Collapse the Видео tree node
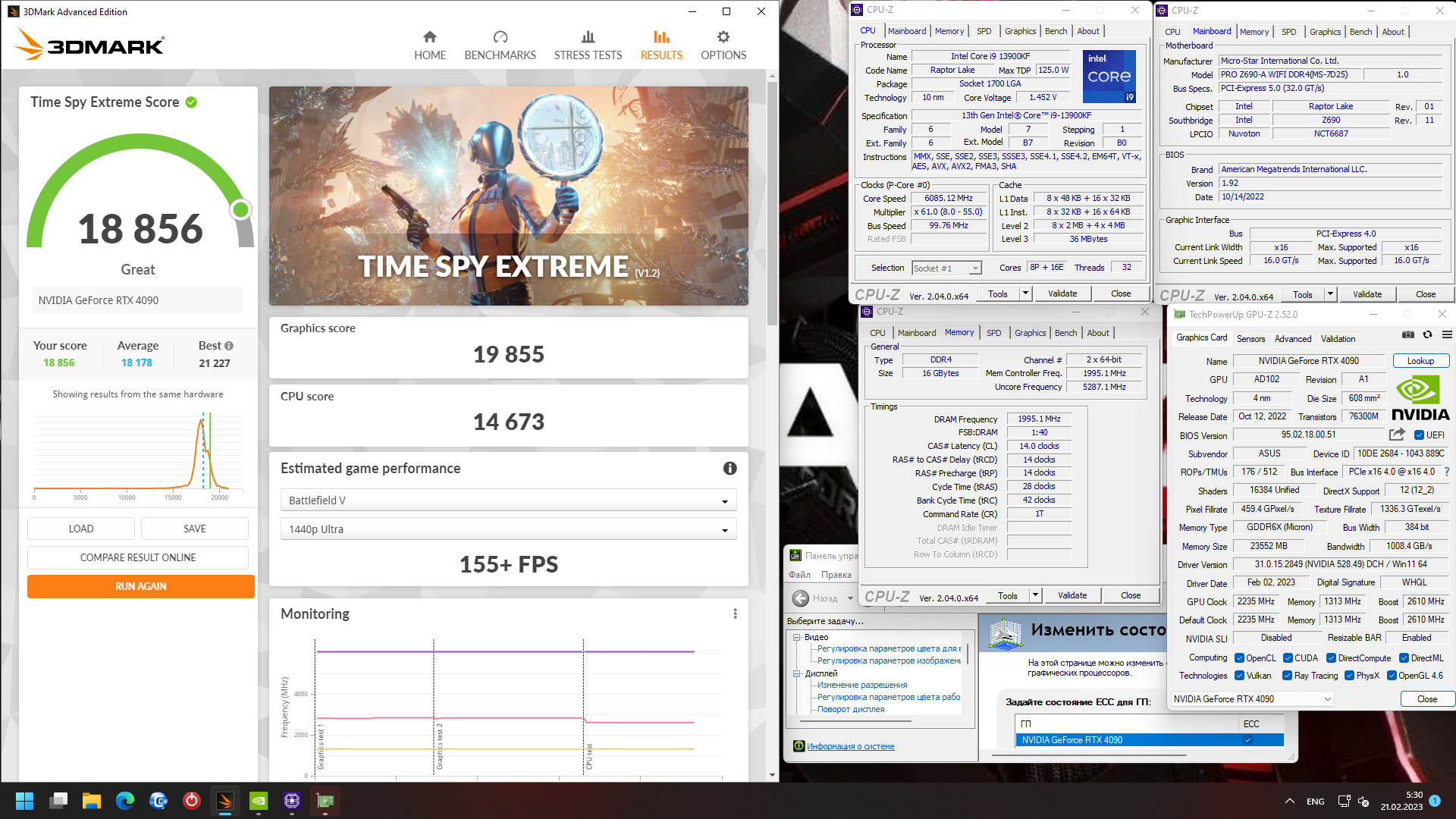The width and height of the screenshot is (1456, 819). pos(797,638)
